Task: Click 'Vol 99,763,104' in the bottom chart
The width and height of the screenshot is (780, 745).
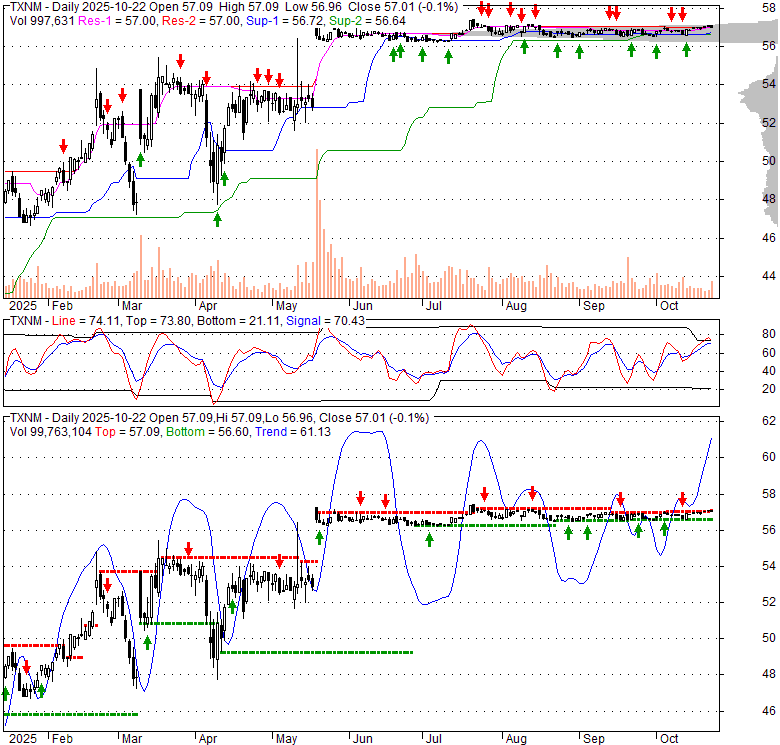Action: point(50,432)
